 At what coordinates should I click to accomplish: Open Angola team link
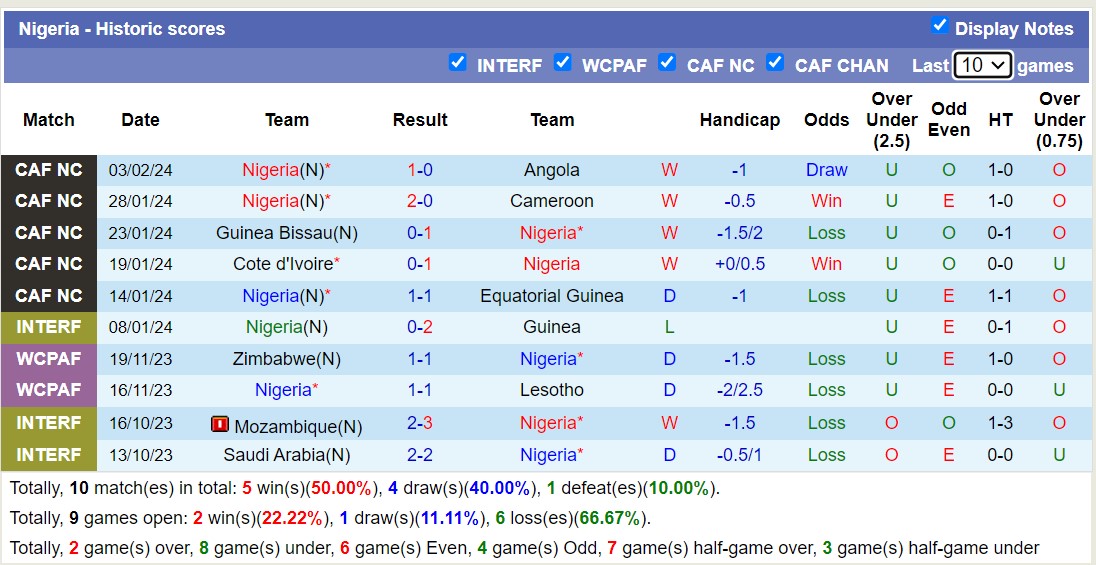(x=551, y=170)
